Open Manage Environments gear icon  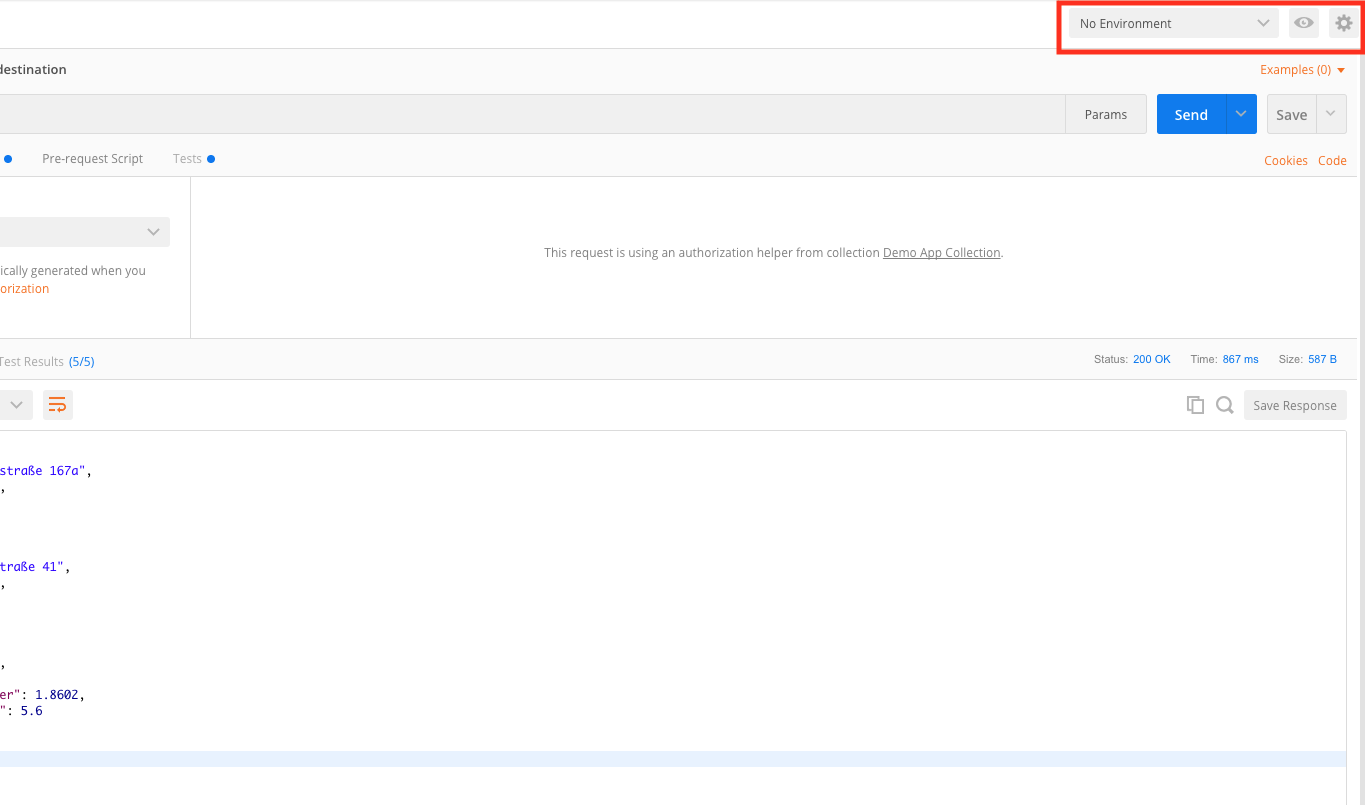(x=1343, y=23)
